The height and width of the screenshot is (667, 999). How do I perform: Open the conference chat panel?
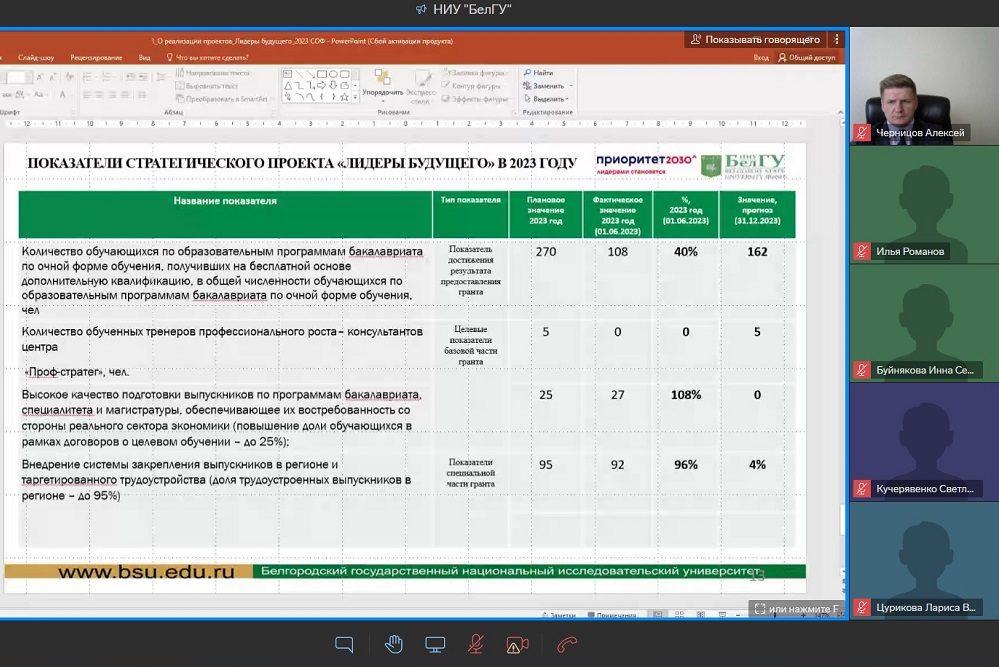[344, 645]
